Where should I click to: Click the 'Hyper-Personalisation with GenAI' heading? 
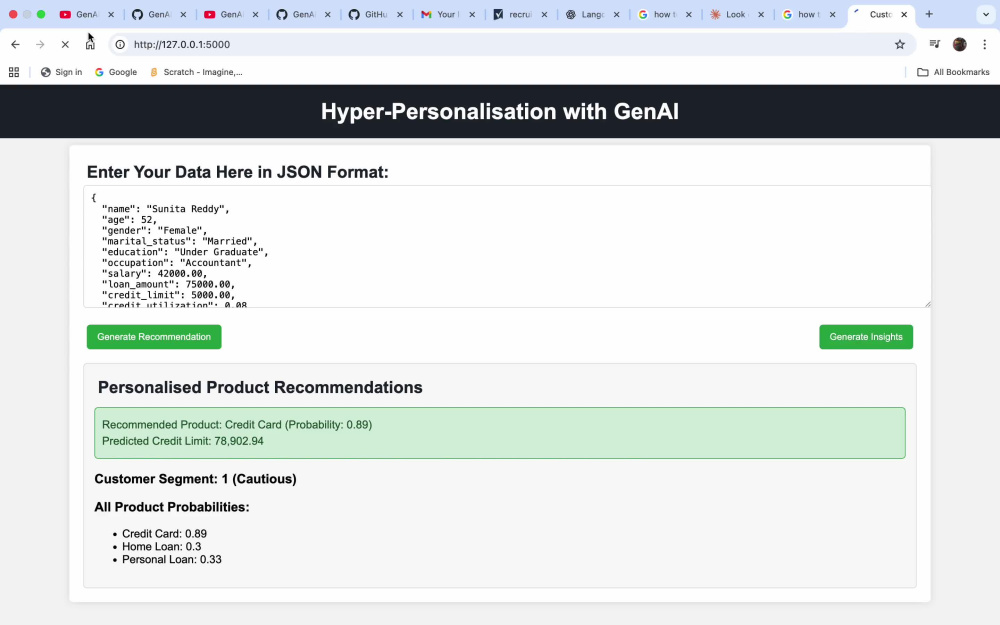(x=499, y=112)
